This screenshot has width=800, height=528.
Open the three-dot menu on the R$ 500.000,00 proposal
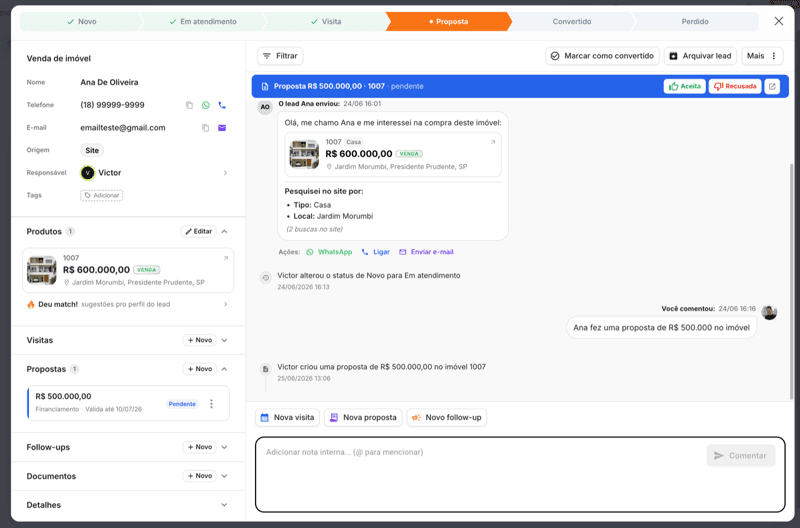click(x=211, y=404)
